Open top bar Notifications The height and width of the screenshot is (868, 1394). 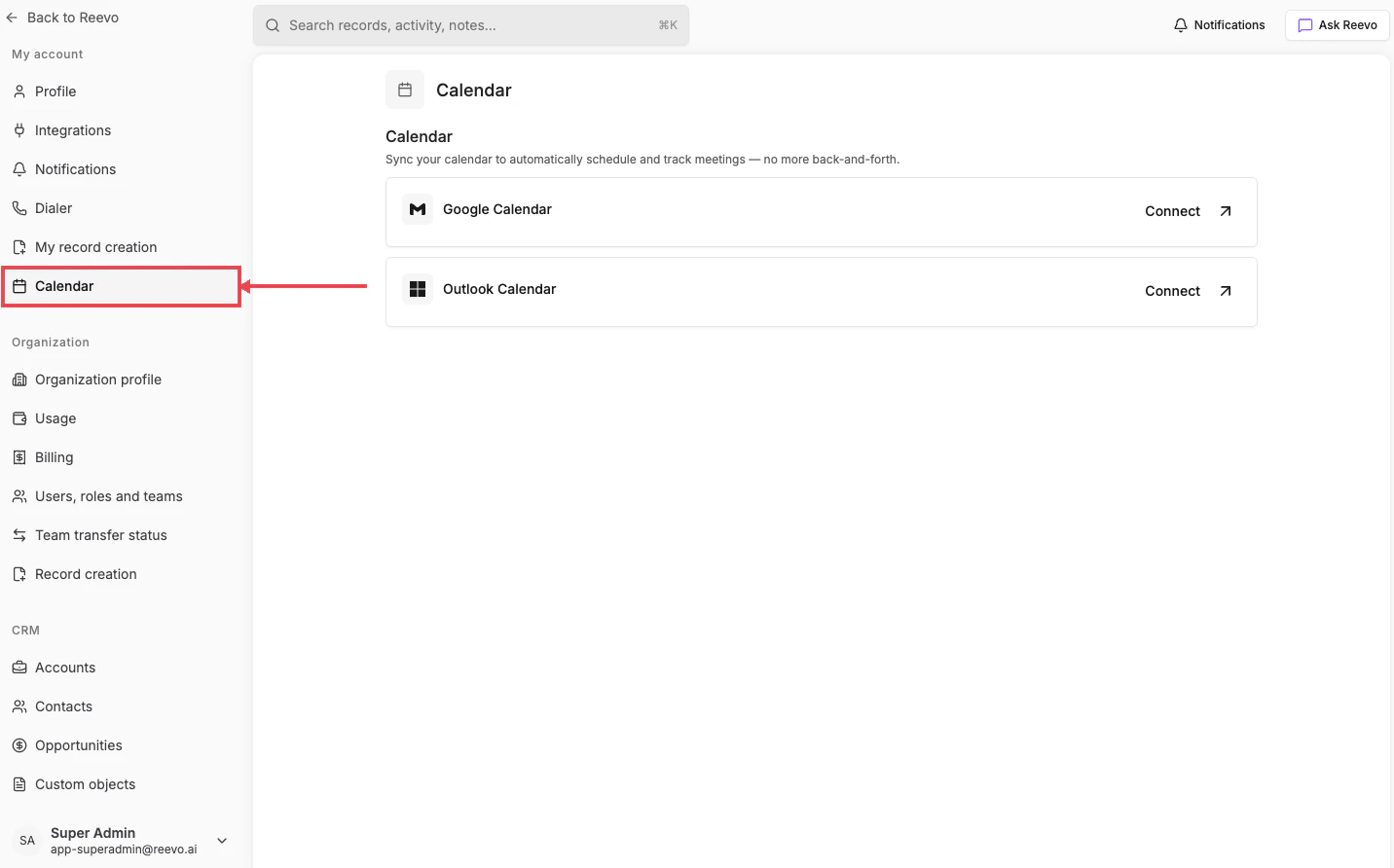click(x=1220, y=25)
